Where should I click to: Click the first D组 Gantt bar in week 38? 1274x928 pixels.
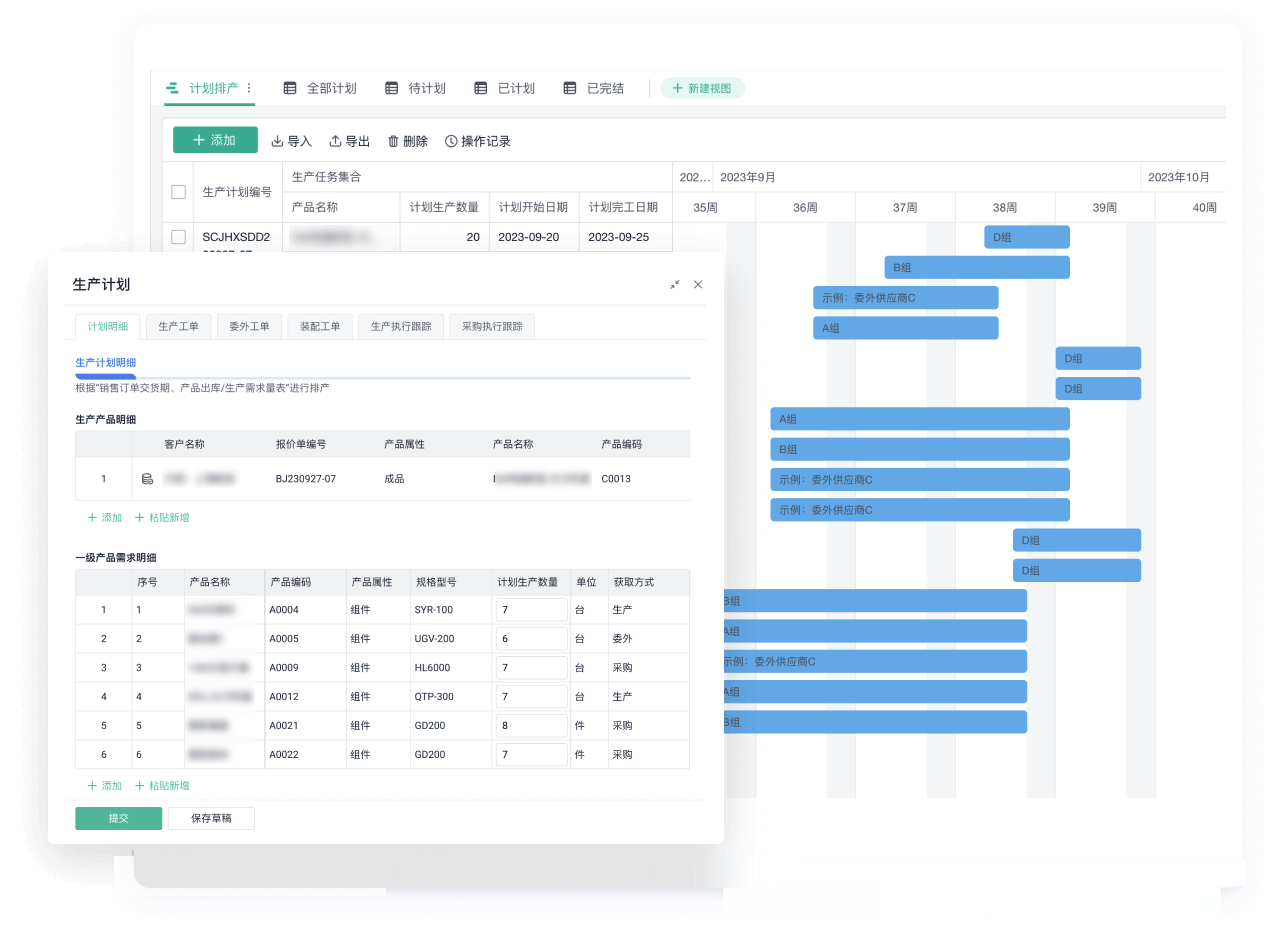coord(1027,237)
